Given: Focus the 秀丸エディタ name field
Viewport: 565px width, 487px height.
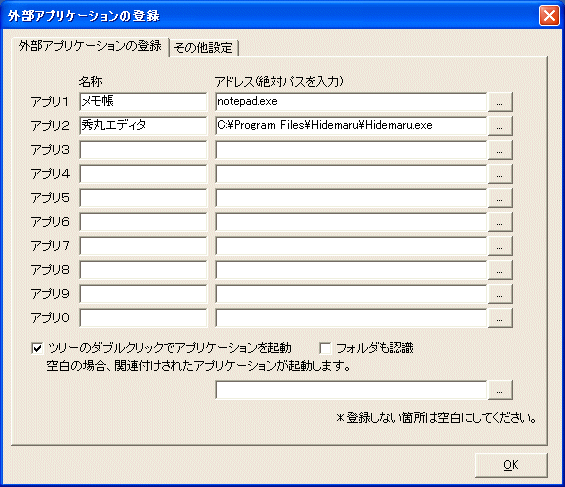Looking at the screenshot, I should 143,126.
